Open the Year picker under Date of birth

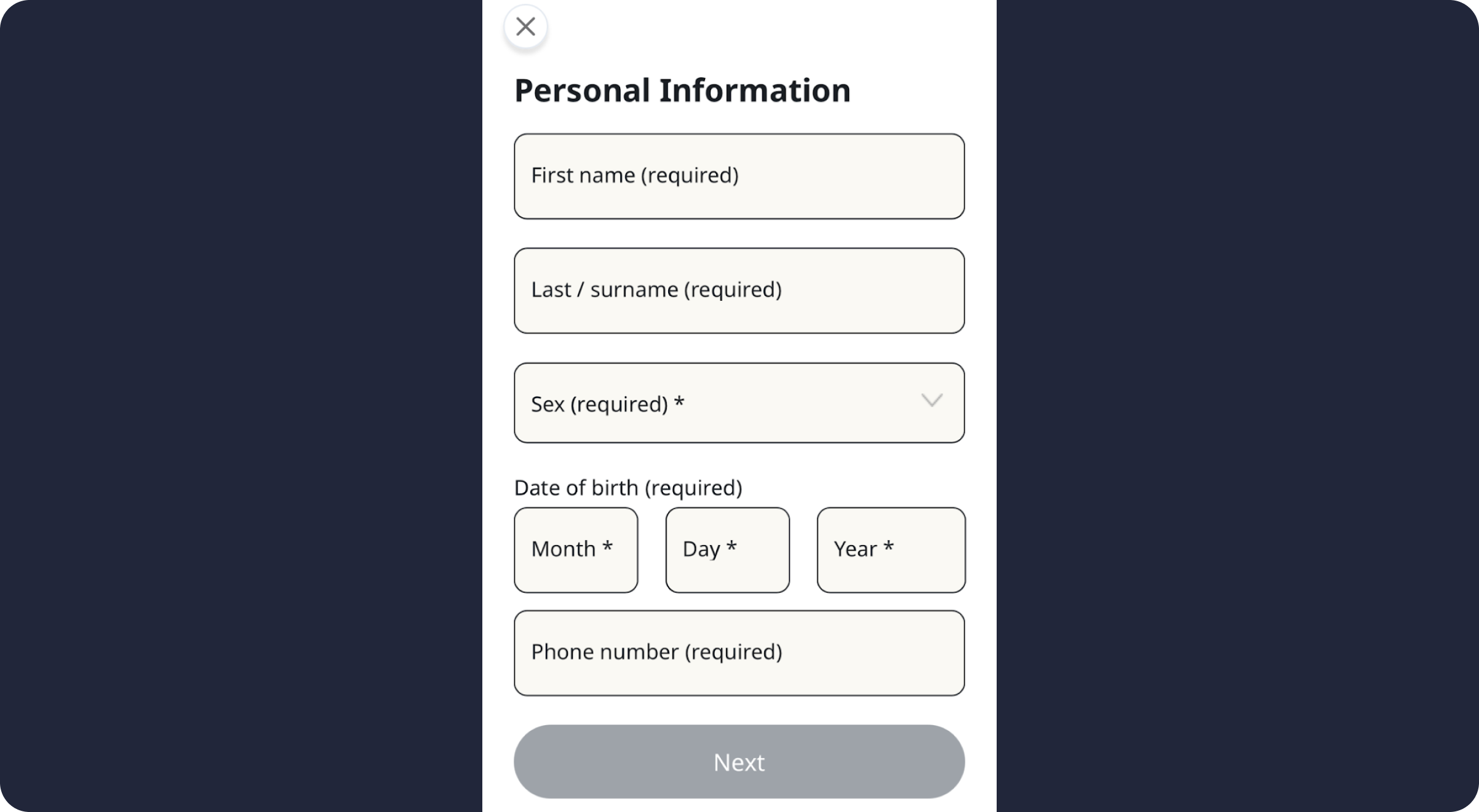point(890,549)
